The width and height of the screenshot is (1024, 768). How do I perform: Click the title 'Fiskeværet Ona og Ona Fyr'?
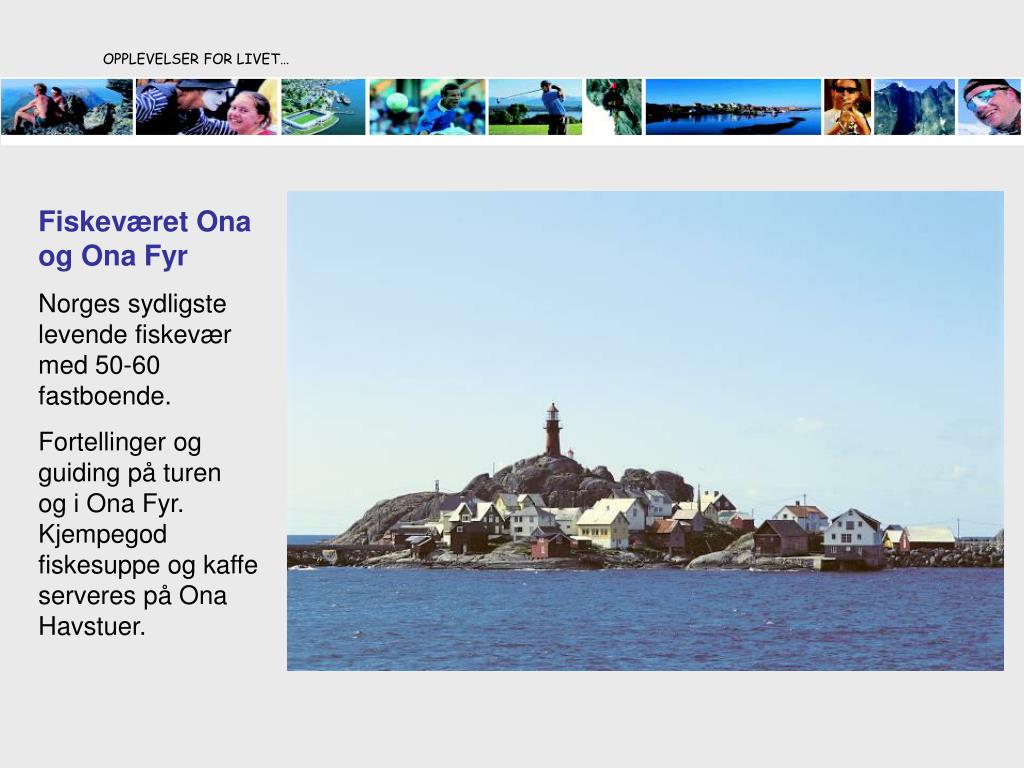pyautogui.click(x=144, y=238)
